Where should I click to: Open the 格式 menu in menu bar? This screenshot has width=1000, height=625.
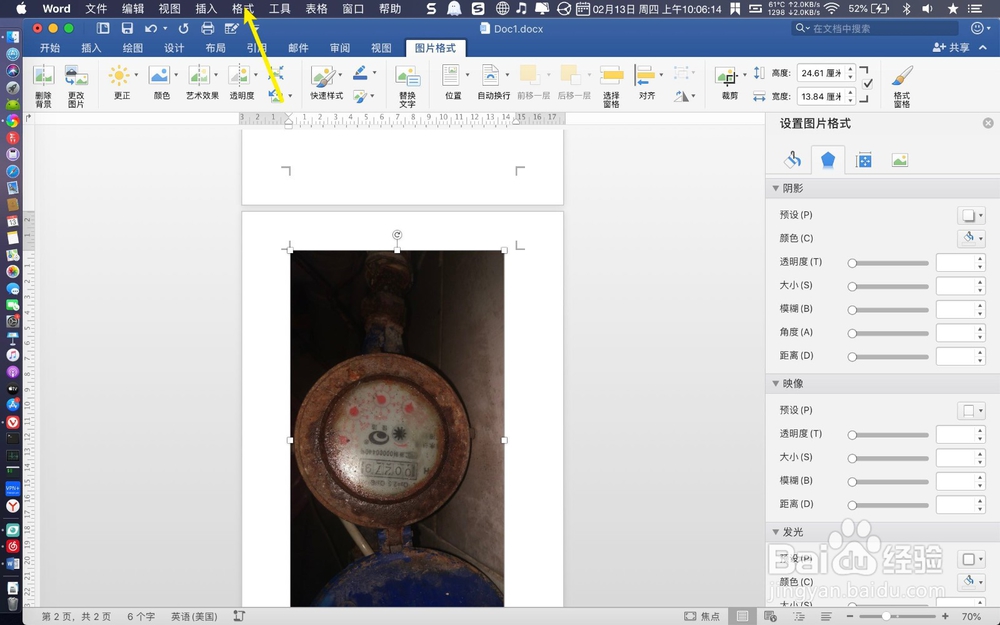[x=242, y=8]
